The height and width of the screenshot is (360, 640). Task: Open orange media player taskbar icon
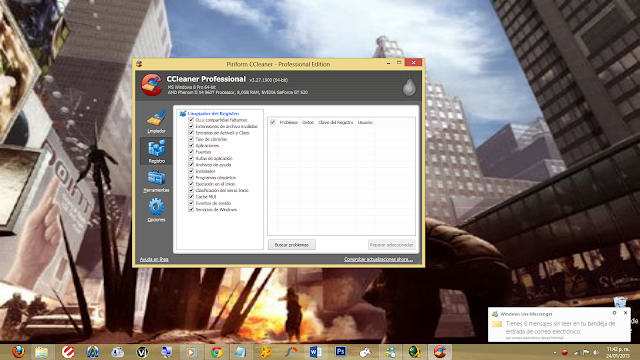[x=191, y=352]
